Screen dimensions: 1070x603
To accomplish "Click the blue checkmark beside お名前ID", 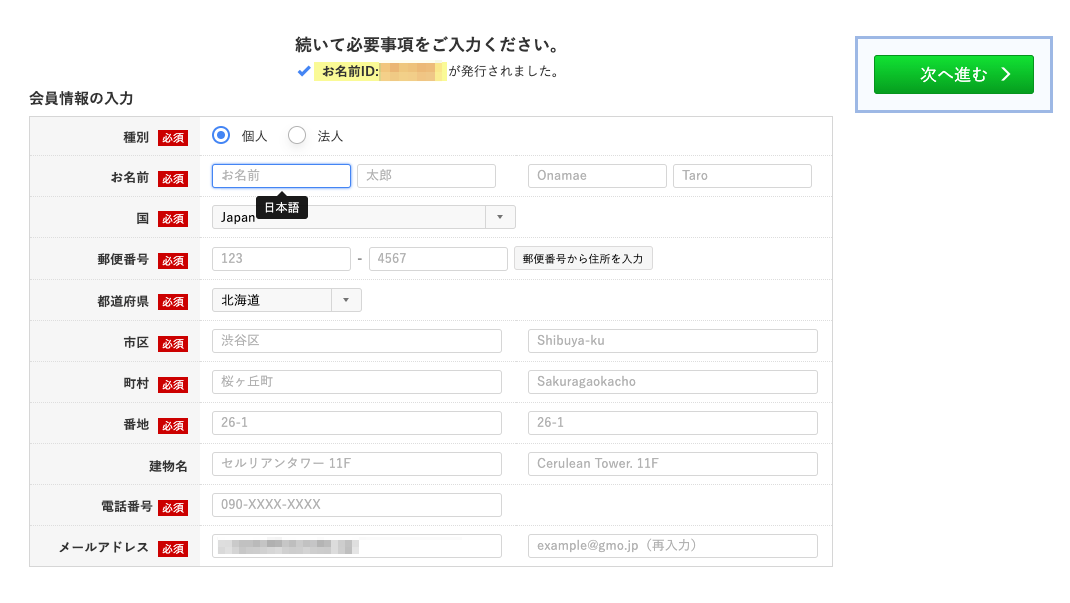I will [304, 71].
